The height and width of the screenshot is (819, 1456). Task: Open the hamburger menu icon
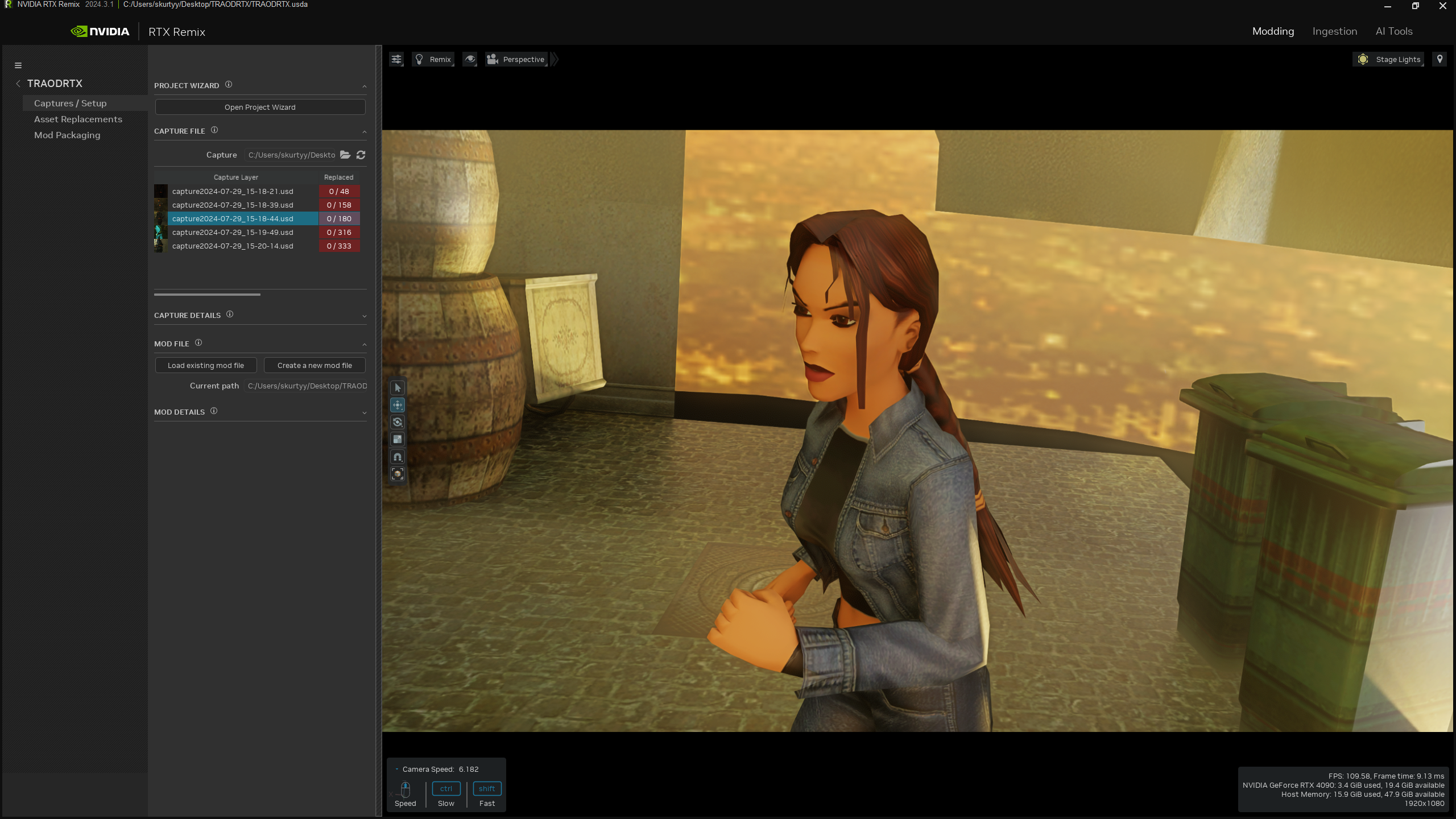18,65
